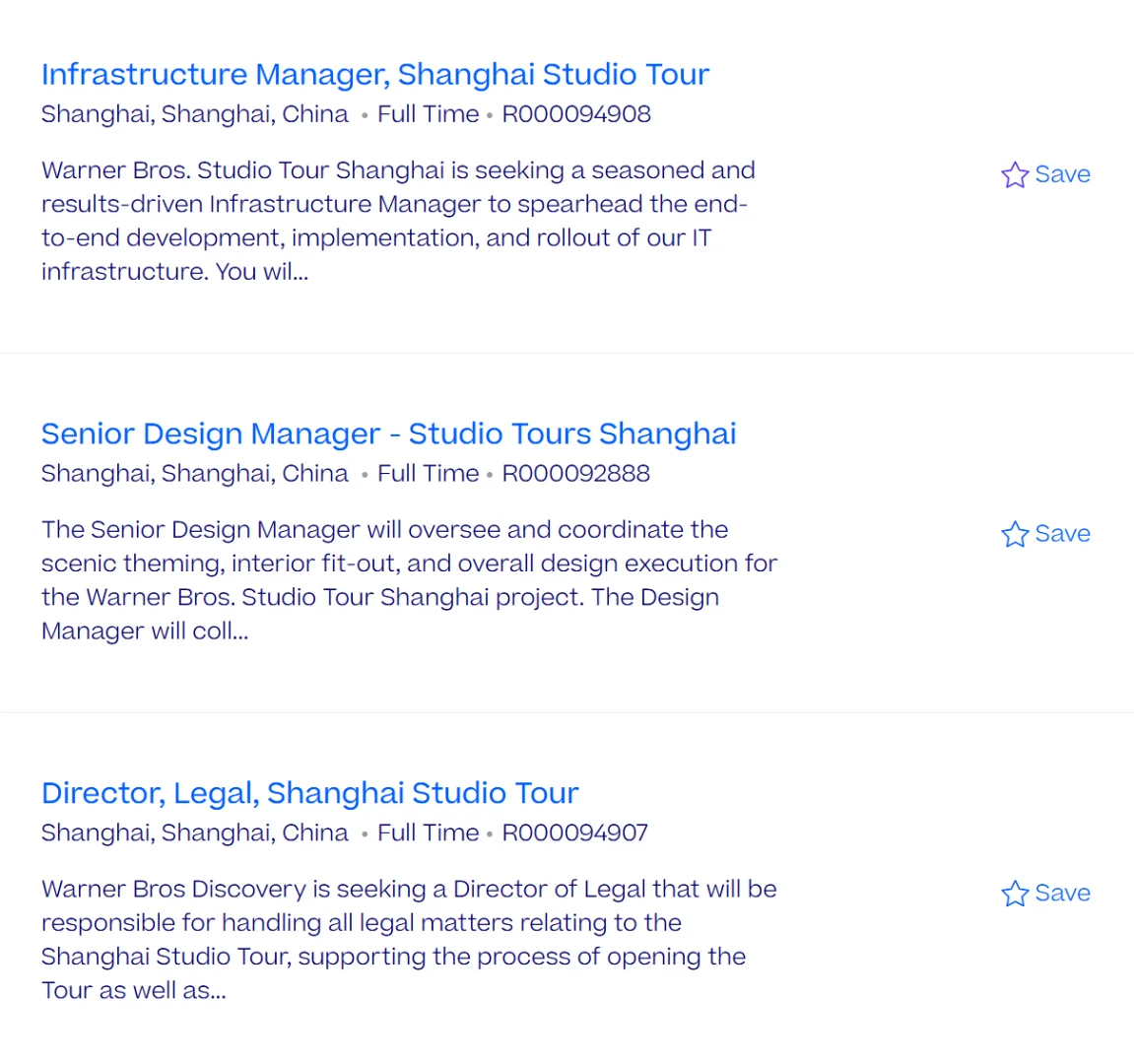Click the Infrastructure Manager job description text
This screenshot has width=1134, height=1064.
398,221
